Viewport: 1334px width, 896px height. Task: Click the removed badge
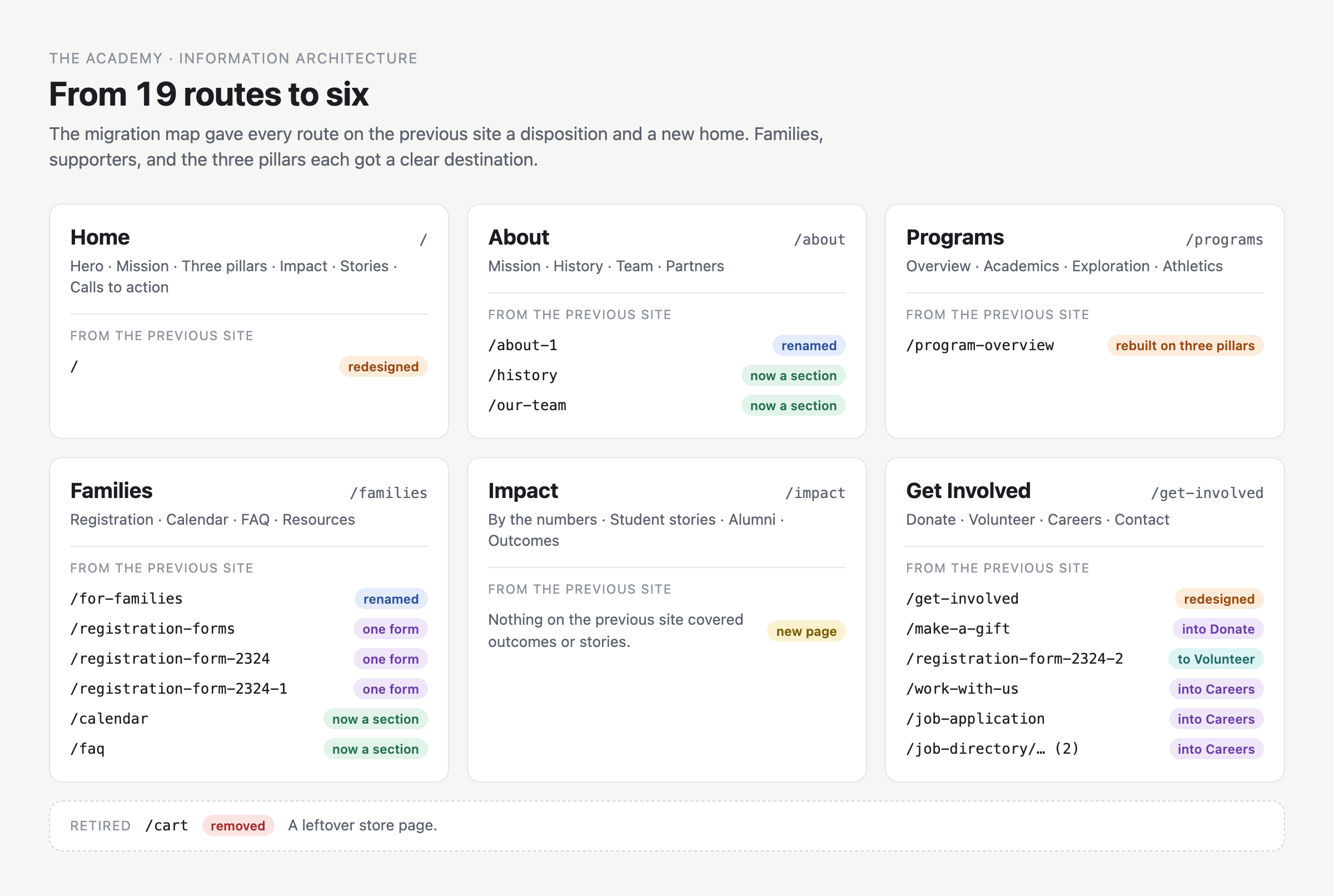click(238, 825)
